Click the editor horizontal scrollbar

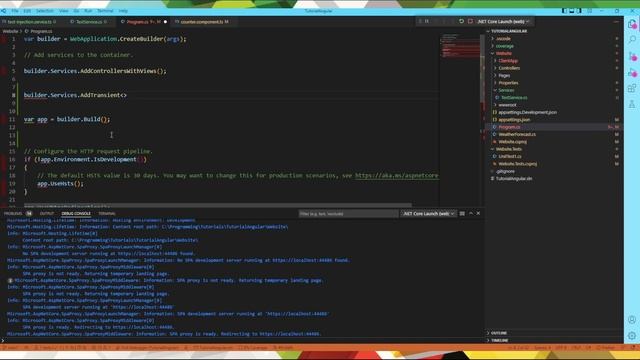pyautogui.click(x=218, y=205)
